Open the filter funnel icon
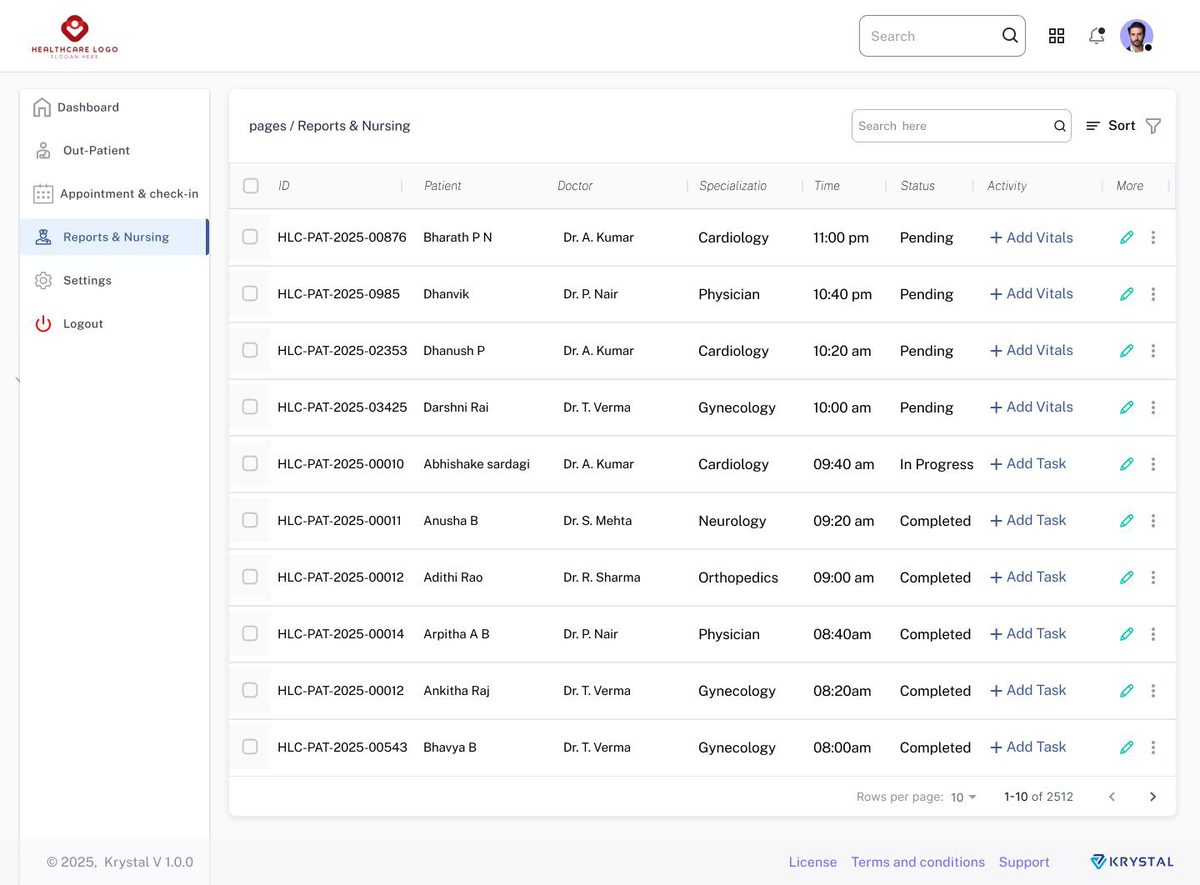Screen dimensions: 1200x885 (x=1153, y=126)
